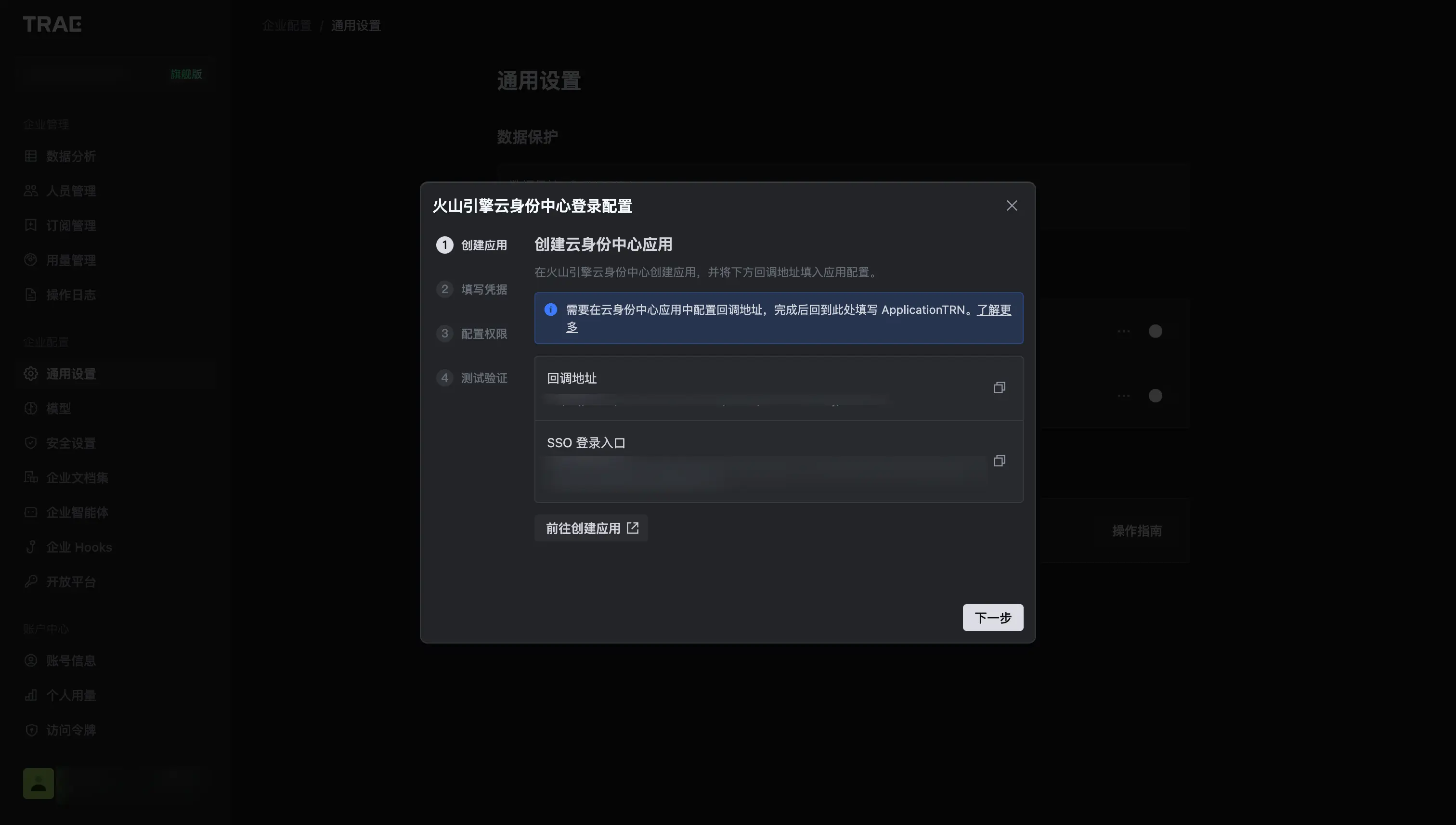Open 账号信息 in the sidebar
The image size is (1456, 825).
(116, 661)
